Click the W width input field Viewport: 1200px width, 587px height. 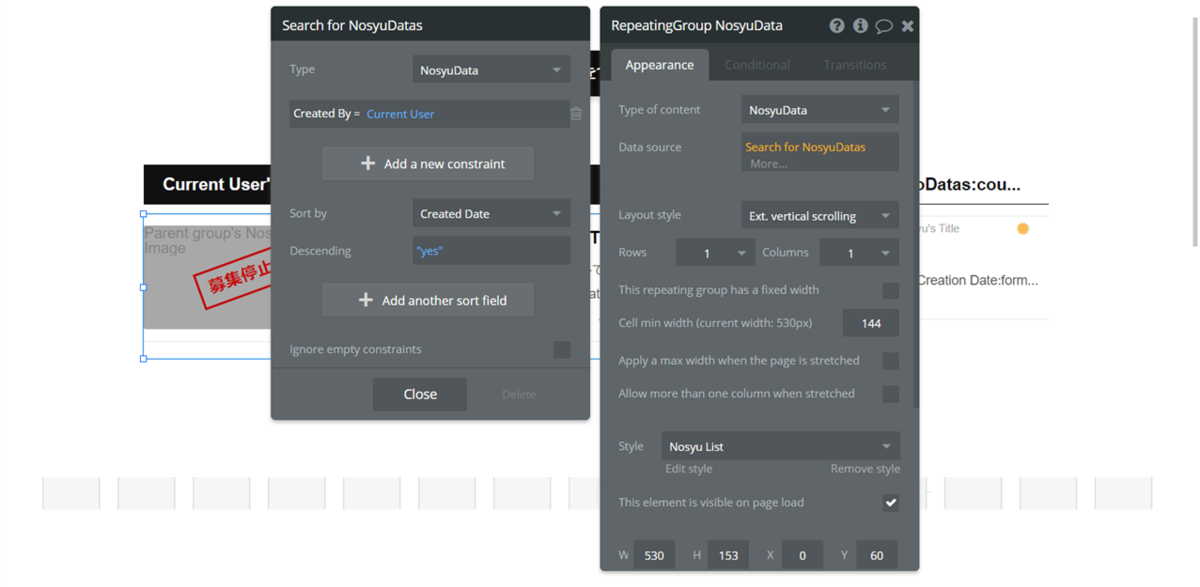click(654, 555)
